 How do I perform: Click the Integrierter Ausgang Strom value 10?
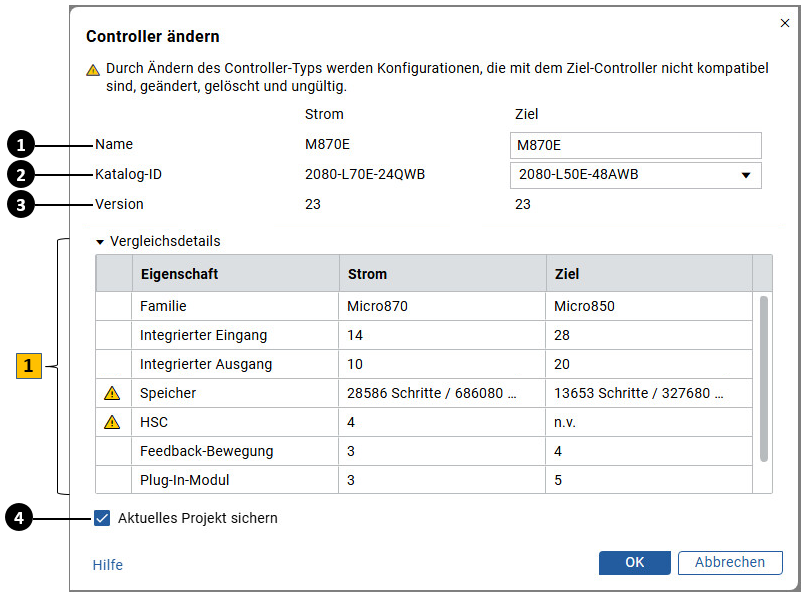point(442,365)
